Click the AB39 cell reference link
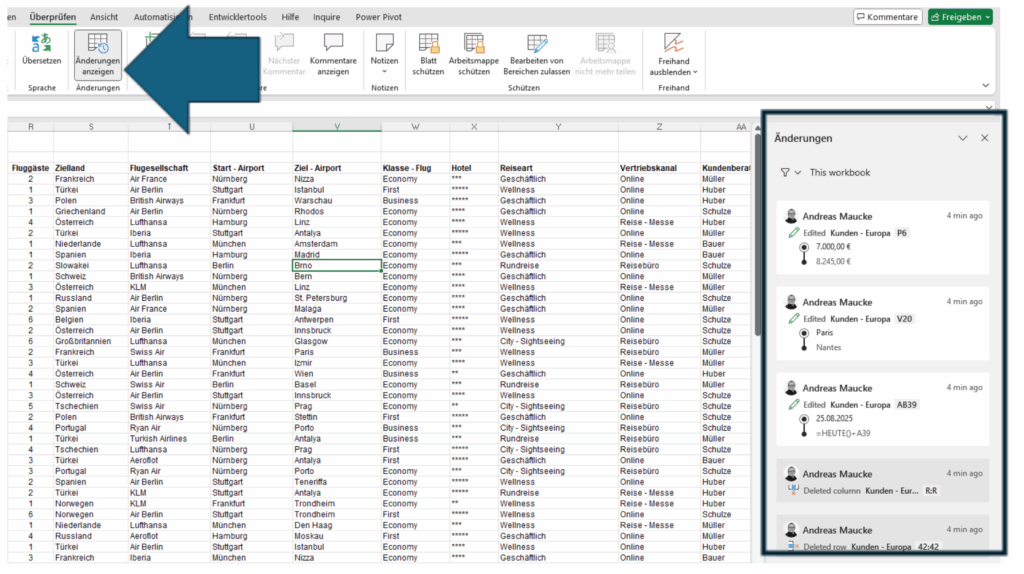The width and height of the screenshot is (1024, 574). [906, 404]
